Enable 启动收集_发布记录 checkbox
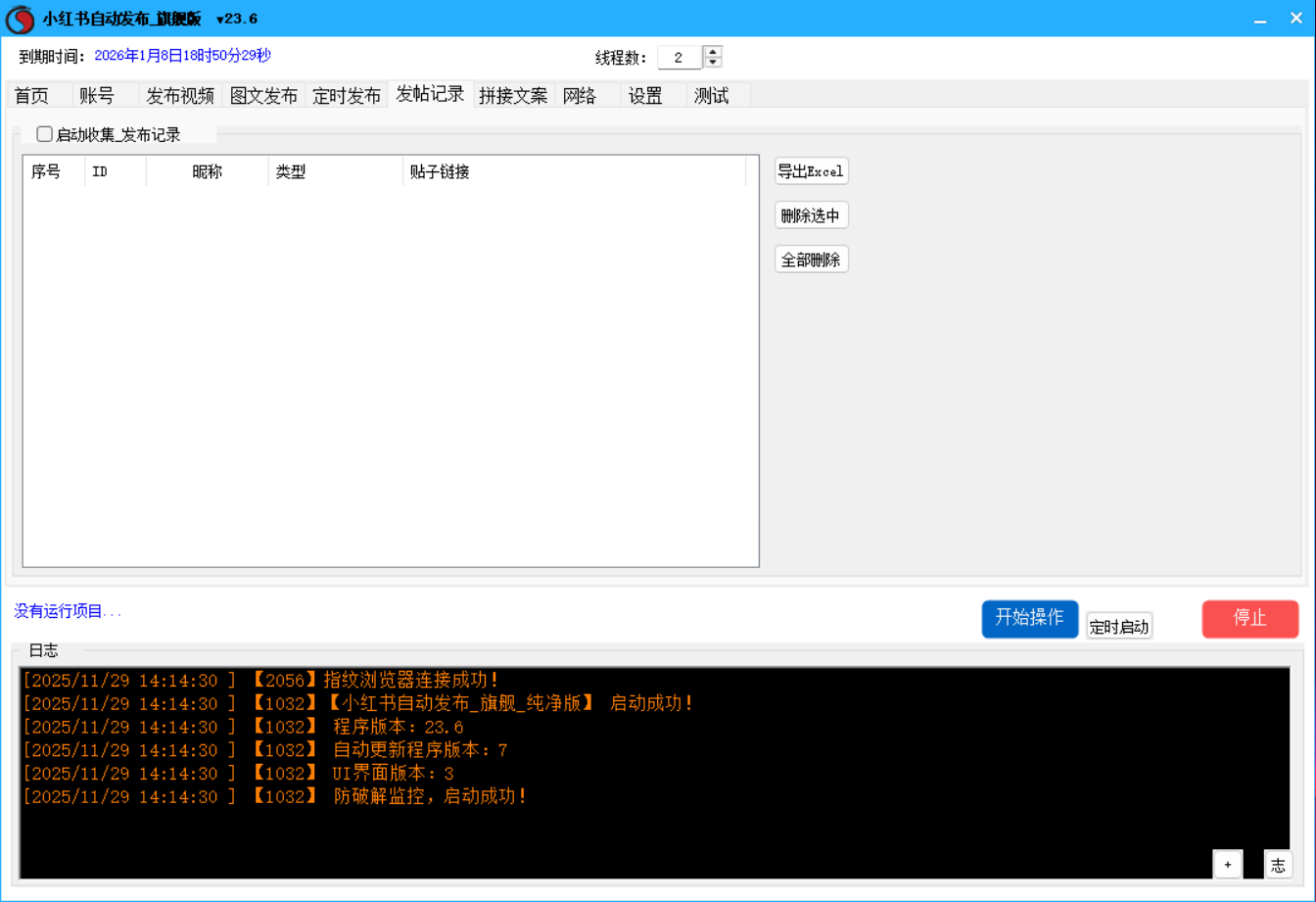The width and height of the screenshot is (1316, 902). click(44, 135)
